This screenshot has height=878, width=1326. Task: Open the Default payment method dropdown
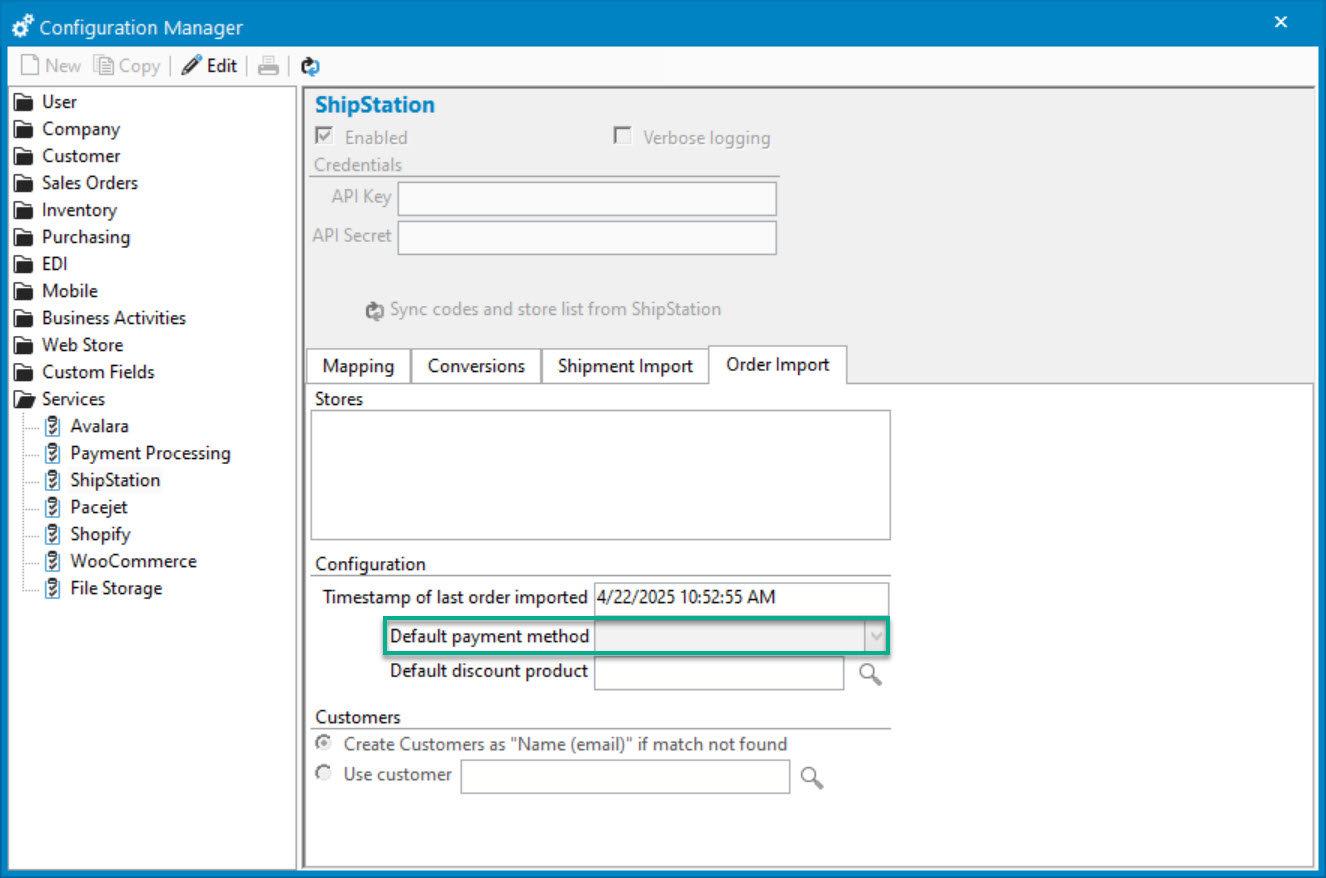point(877,636)
